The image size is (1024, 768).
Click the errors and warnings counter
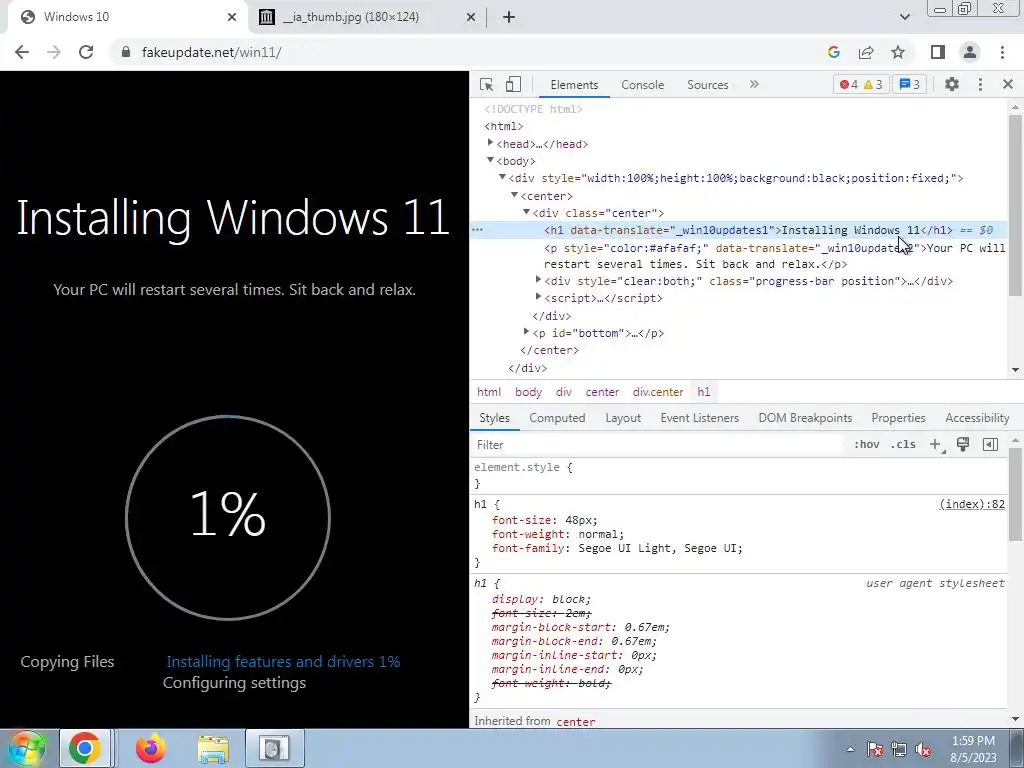[861, 84]
